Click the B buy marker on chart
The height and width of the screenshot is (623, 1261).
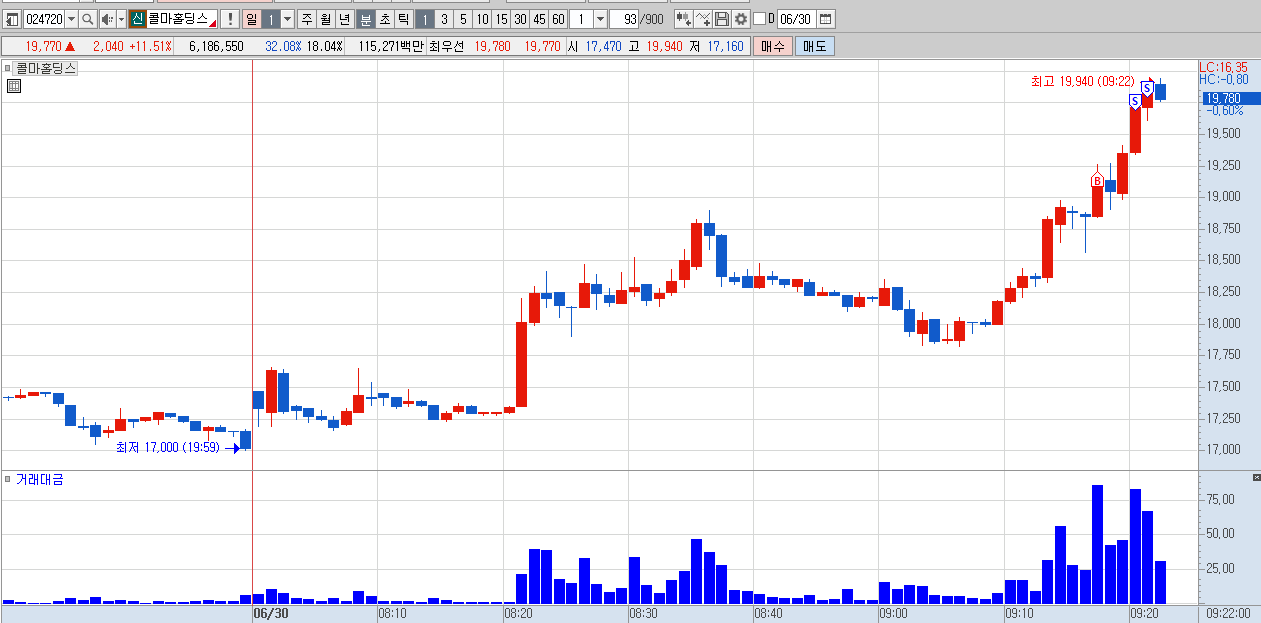[1097, 180]
